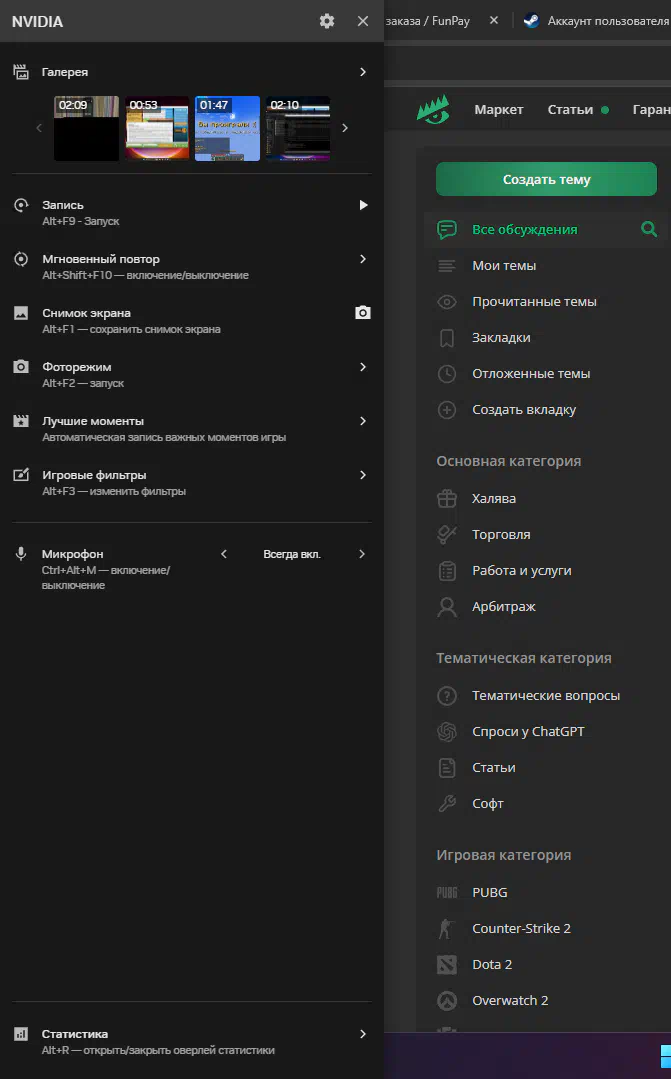Screen dimensions: 671x1079
Task: Click the Работа и услуги clipboard icon
Action: (x=447, y=570)
